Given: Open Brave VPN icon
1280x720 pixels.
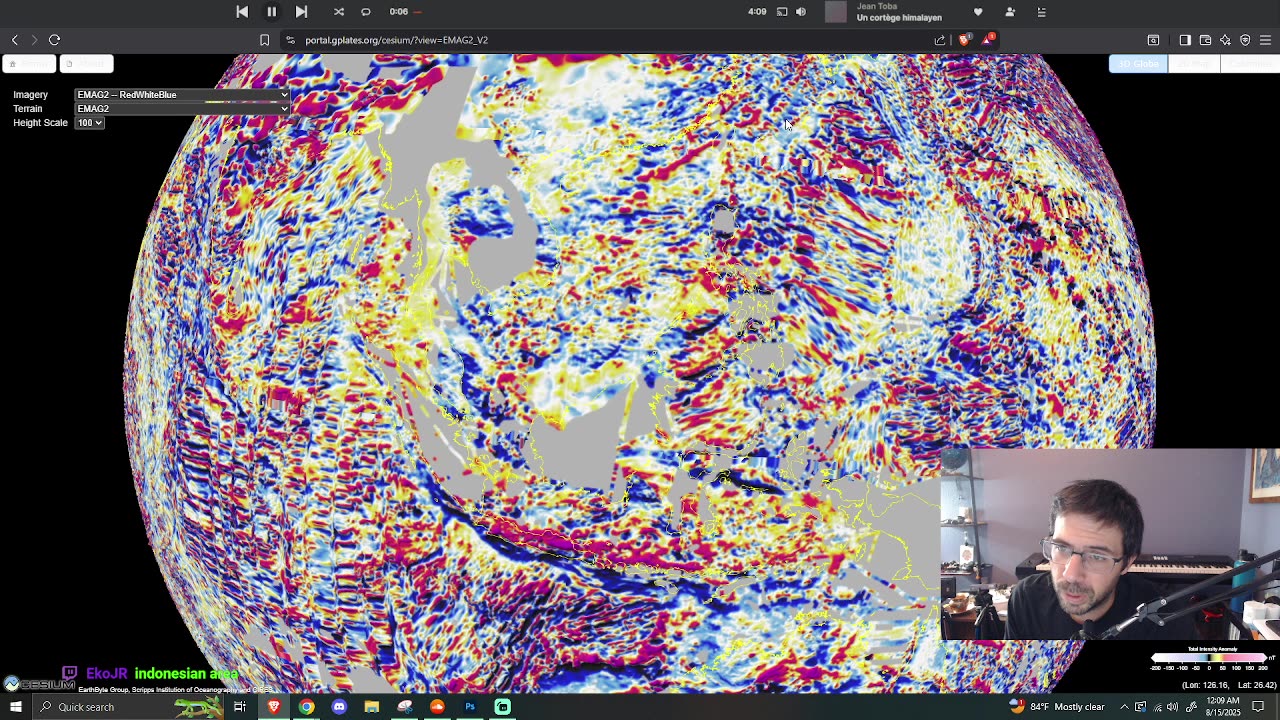Looking at the screenshot, I should (1245, 40).
